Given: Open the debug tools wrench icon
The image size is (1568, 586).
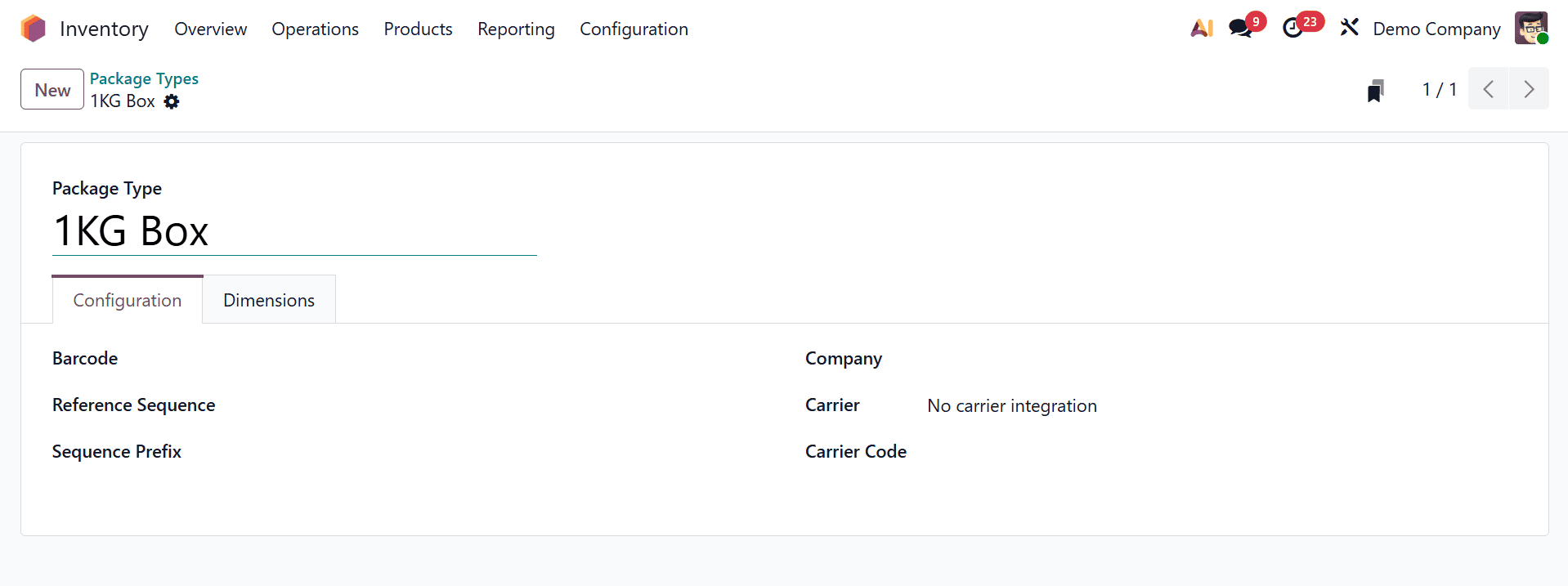Looking at the screenshot, I should 1349,28.
